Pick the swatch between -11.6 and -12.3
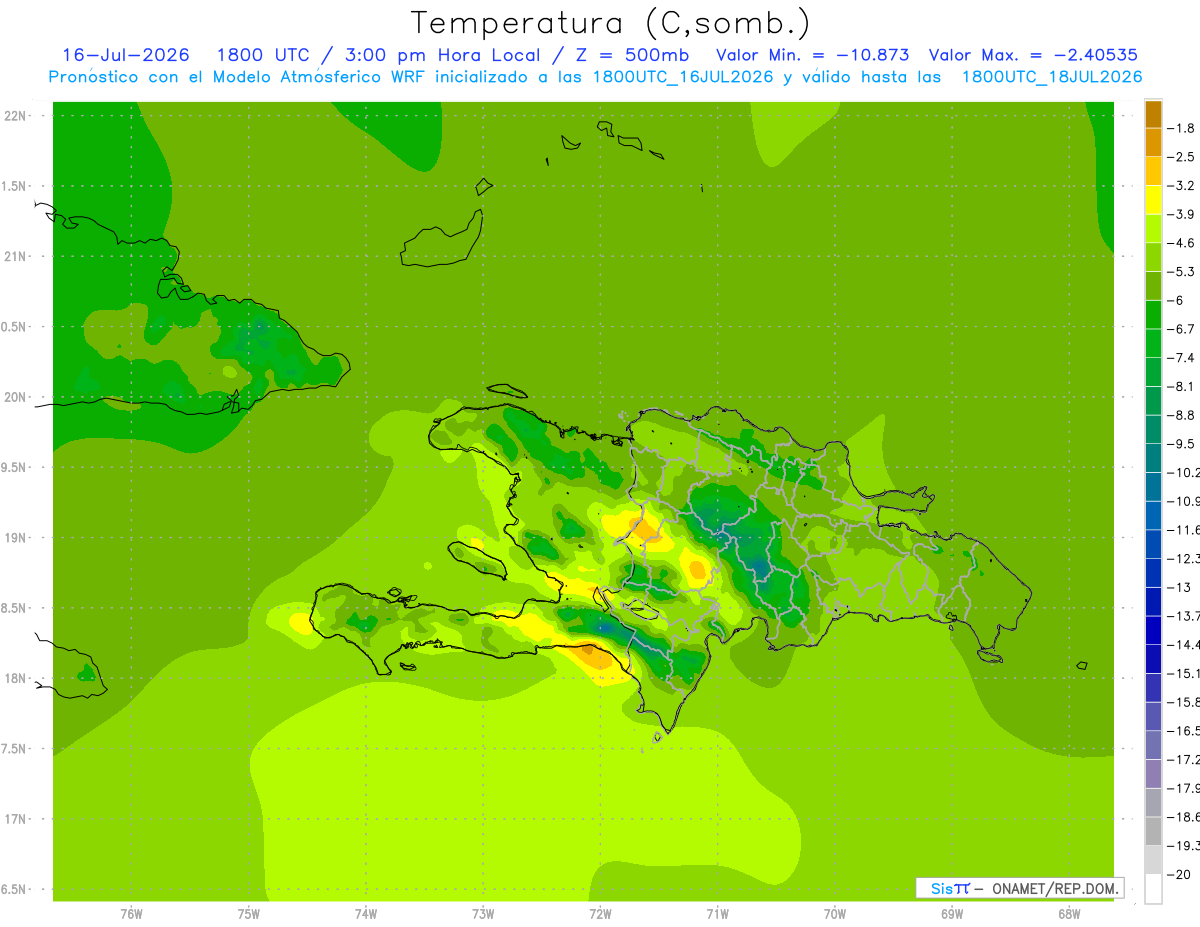The height and width of the screenshot is (927, 1200). 1153,544
